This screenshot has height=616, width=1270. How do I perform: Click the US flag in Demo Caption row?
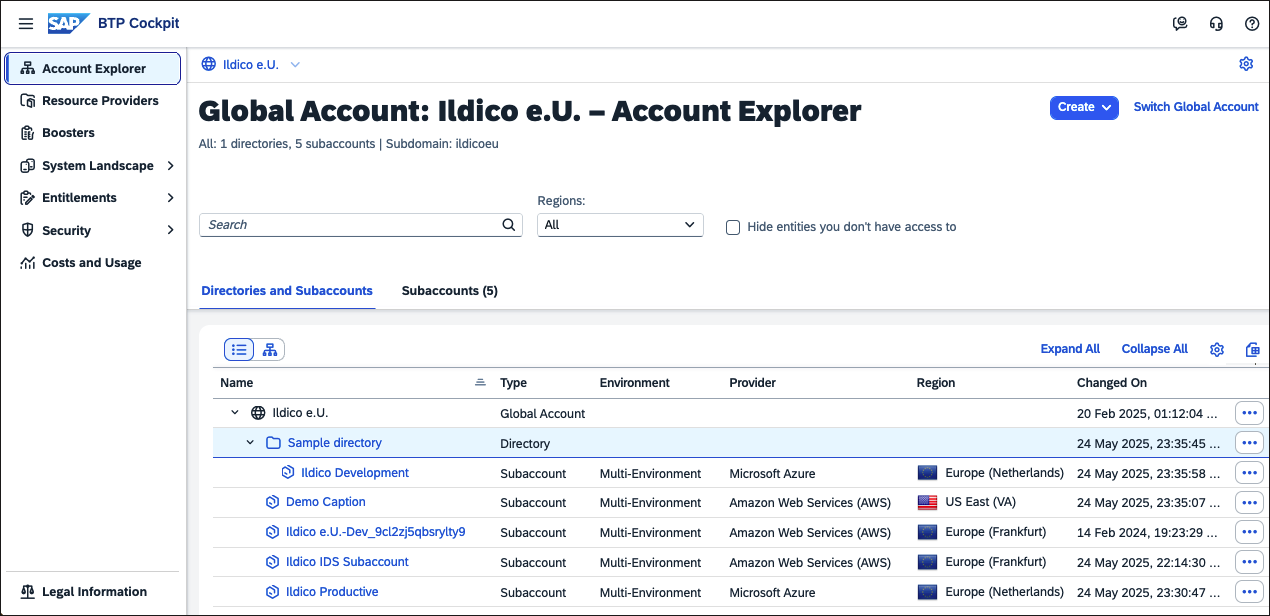tap(927, 502)
